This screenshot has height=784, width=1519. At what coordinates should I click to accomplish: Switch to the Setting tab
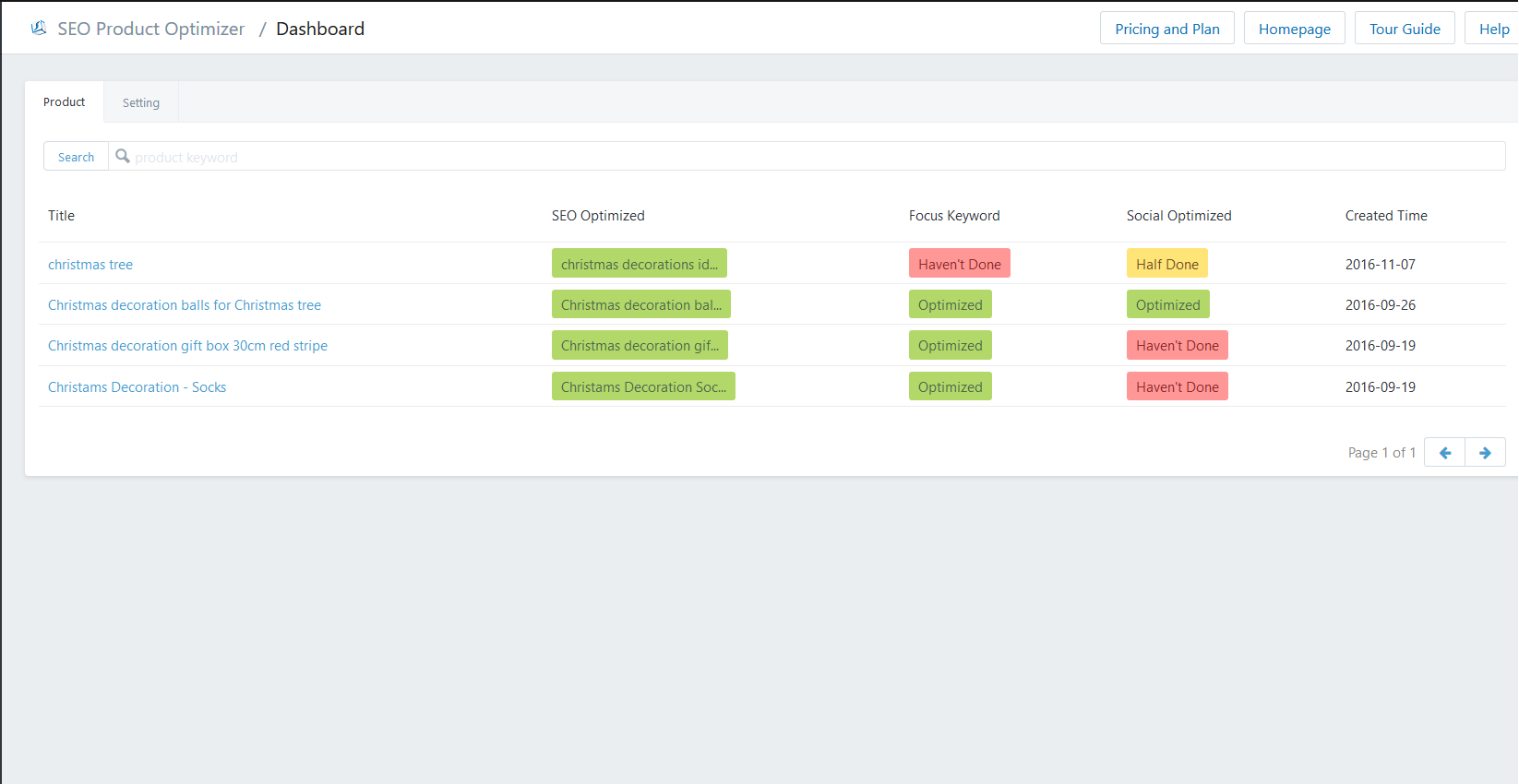click(141, 102)
